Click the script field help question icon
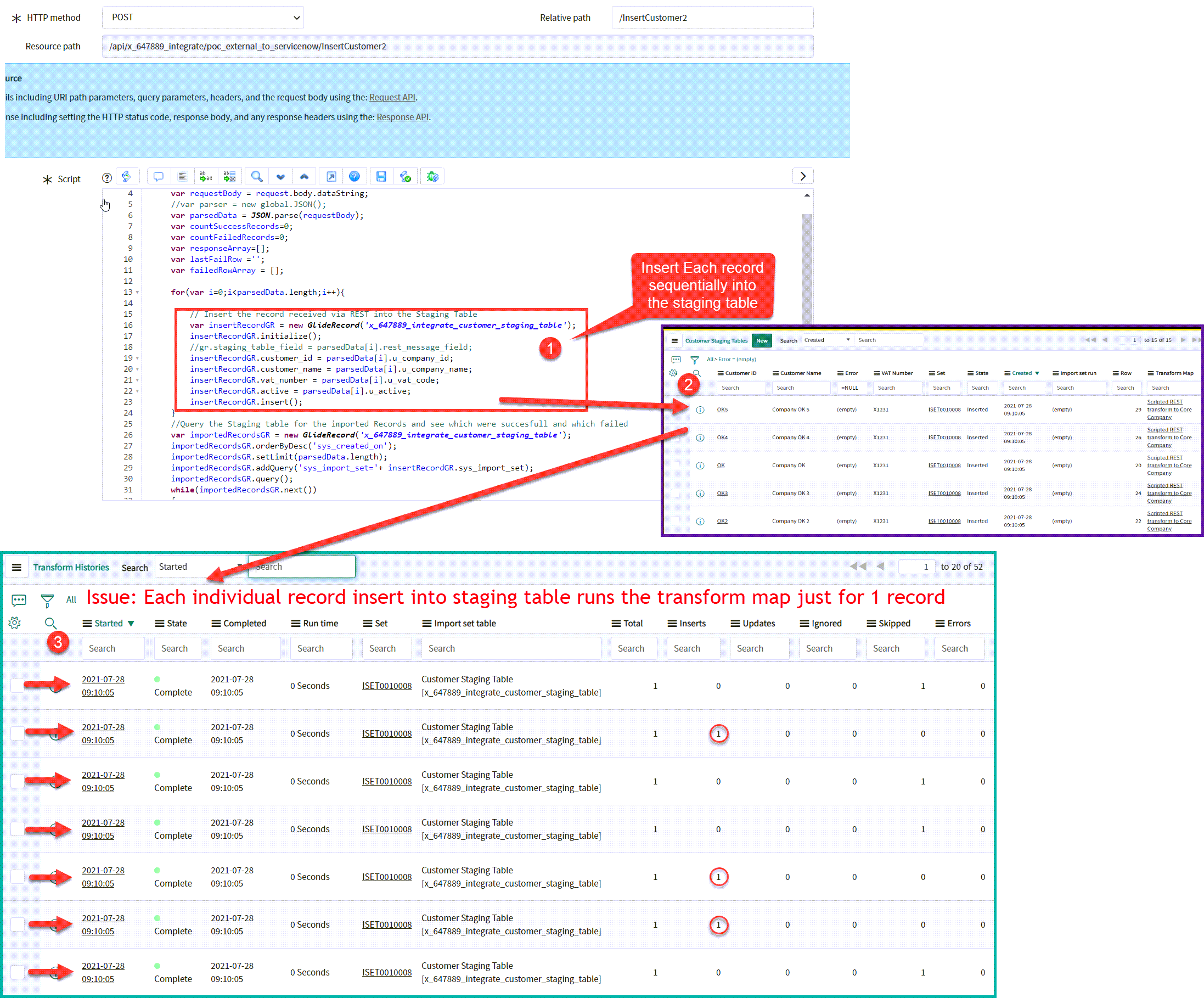Screen dimensions: 1204x998 106,178
